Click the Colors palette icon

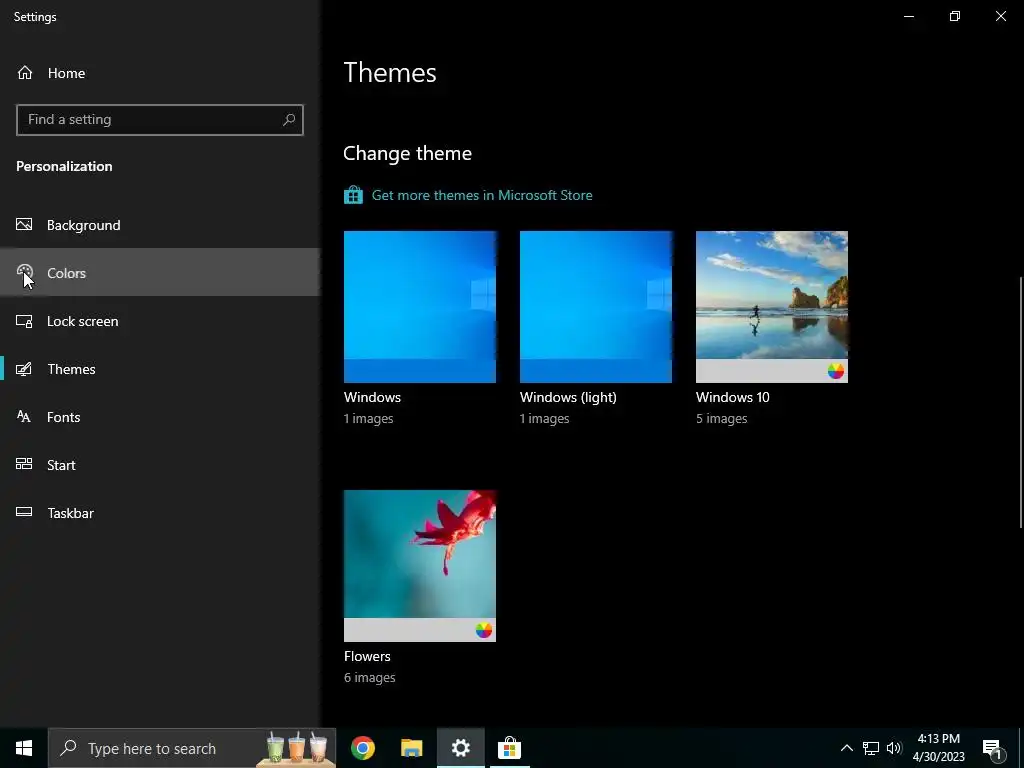(x=24, y=272)
